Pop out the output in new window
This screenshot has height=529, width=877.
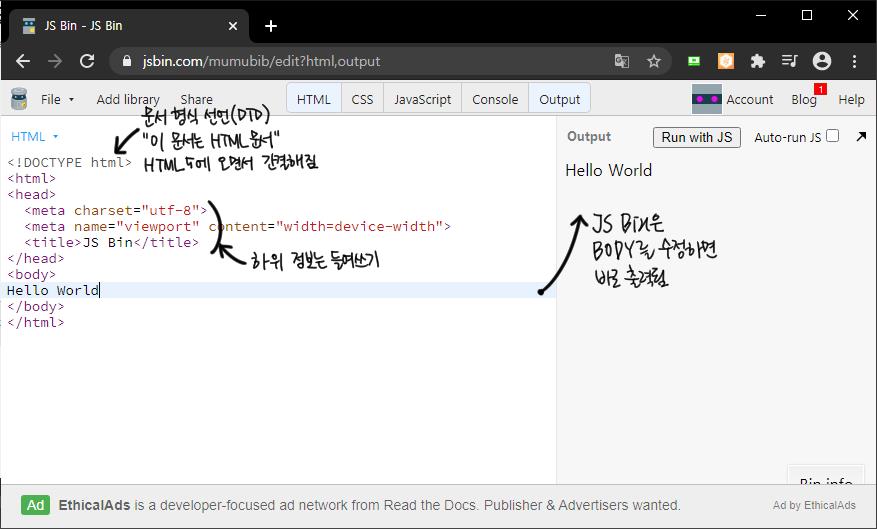861,136
